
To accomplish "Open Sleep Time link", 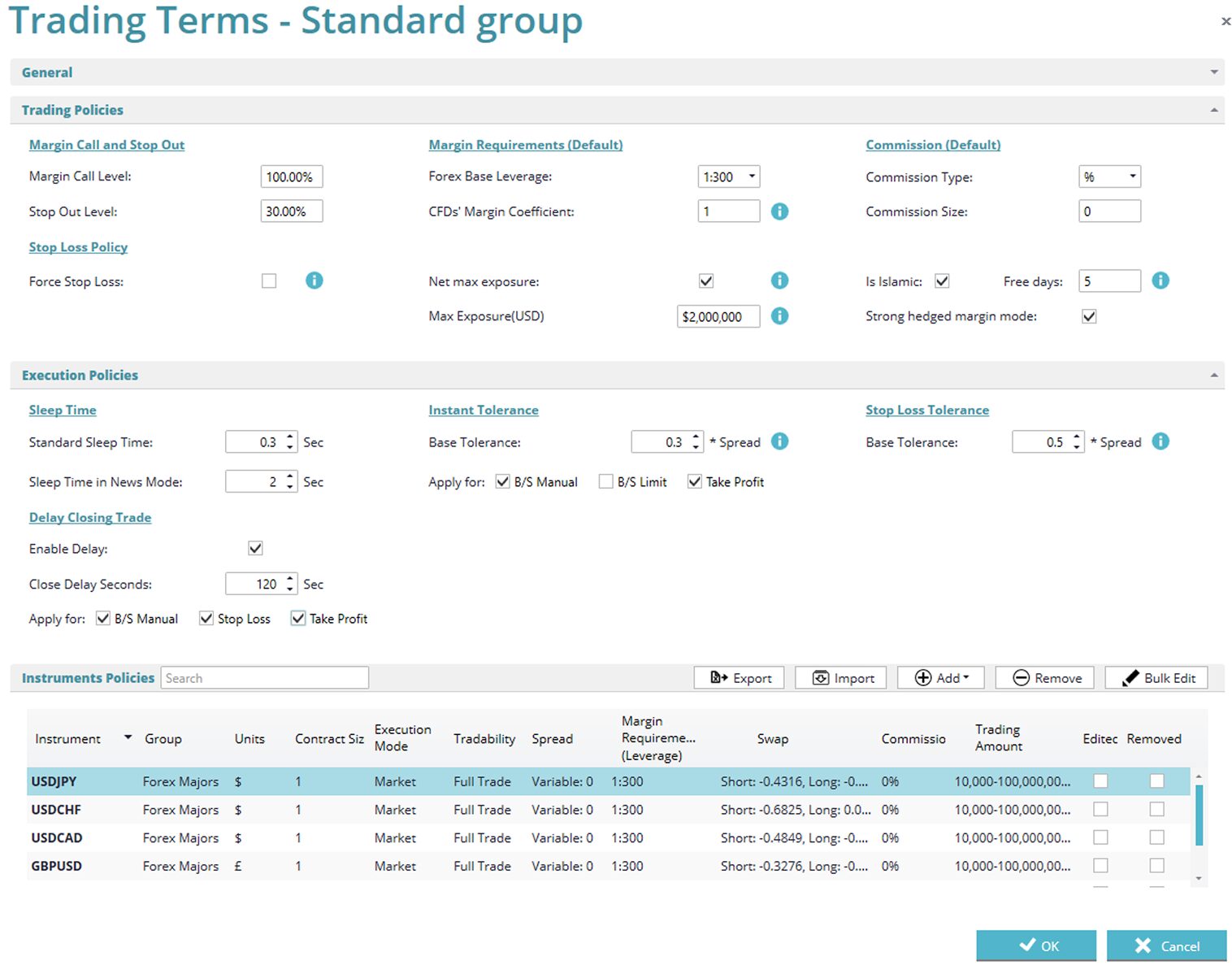I will coord(63,410).
